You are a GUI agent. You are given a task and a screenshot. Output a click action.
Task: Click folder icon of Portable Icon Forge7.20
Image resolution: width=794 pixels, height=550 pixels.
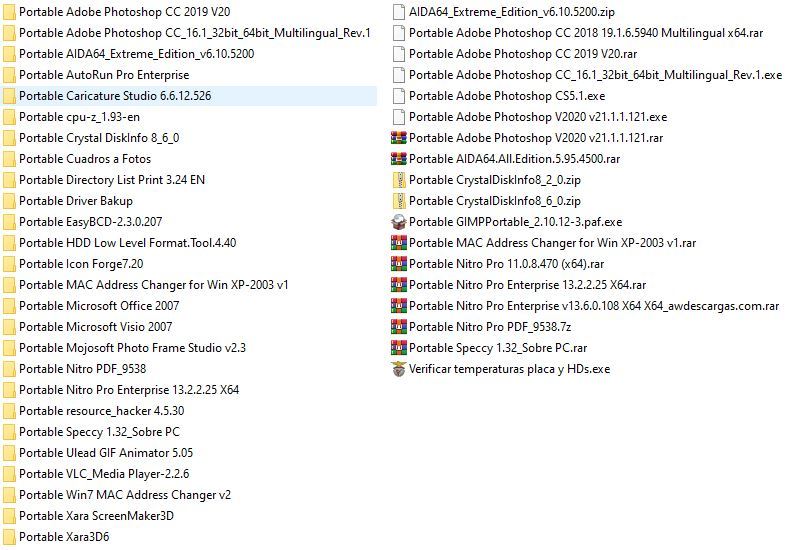tap(9, 264)
